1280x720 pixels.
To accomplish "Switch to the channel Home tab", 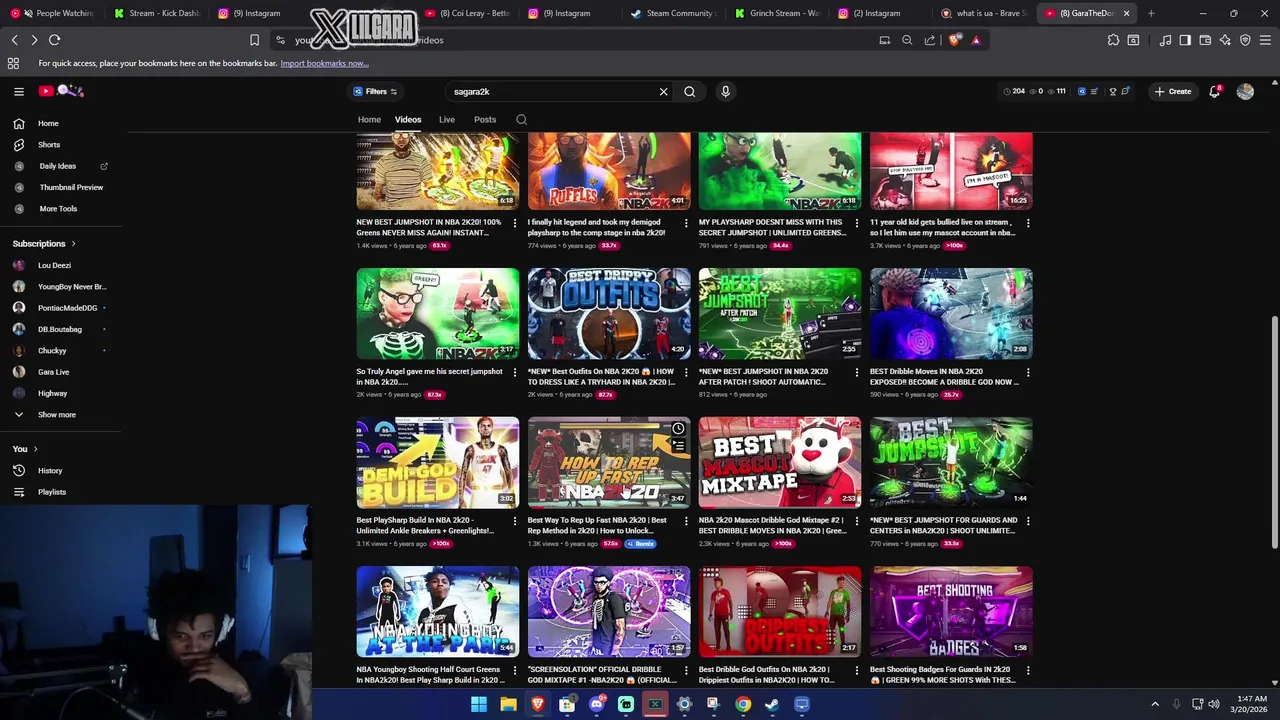I will click(369, 119).
